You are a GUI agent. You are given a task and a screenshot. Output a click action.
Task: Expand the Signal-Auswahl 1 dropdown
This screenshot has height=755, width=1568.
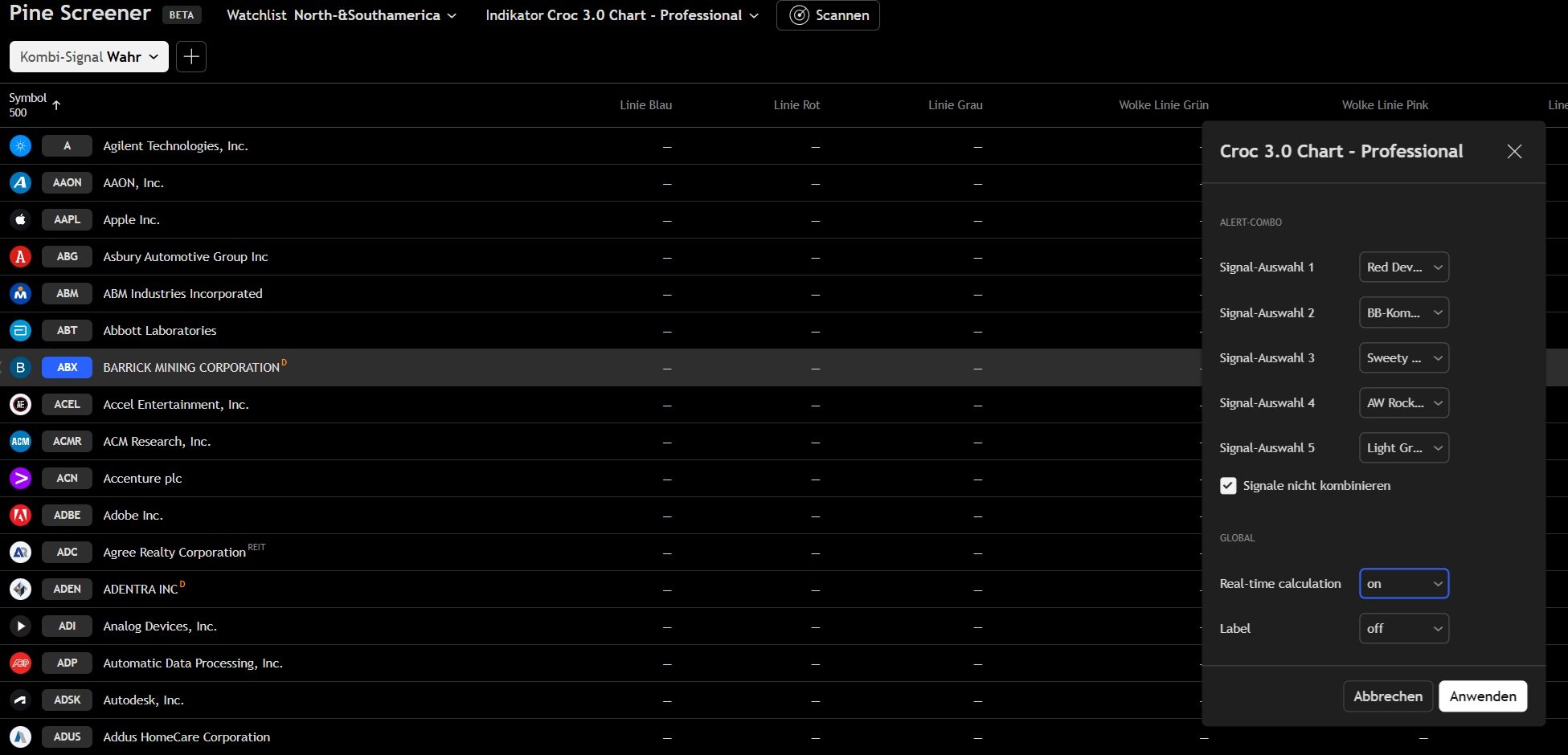pyautogui.click(x=1403, y=267)
